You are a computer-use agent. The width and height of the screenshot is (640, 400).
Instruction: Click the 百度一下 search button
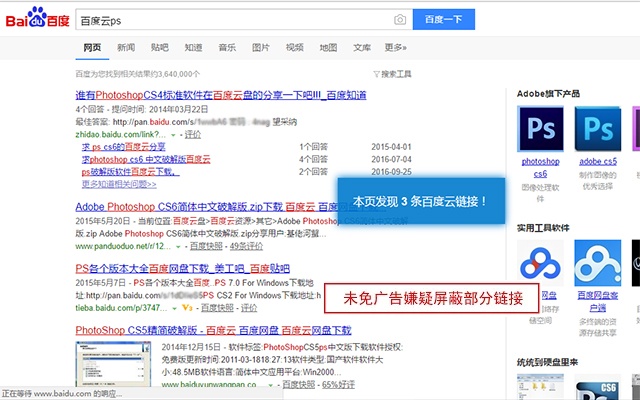point(444,19)
